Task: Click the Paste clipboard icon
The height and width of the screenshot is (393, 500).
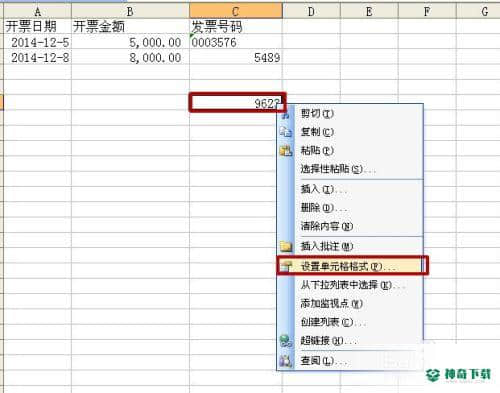Action: click(286, 151)
